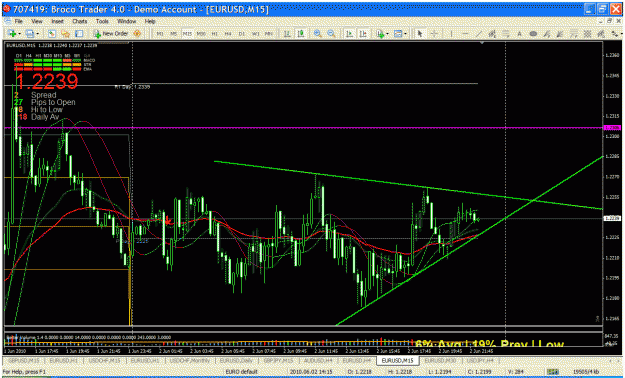Select the M15 timeframe button
The height and width of the screenshot is (378, 625).
click(x=187, y=34)
